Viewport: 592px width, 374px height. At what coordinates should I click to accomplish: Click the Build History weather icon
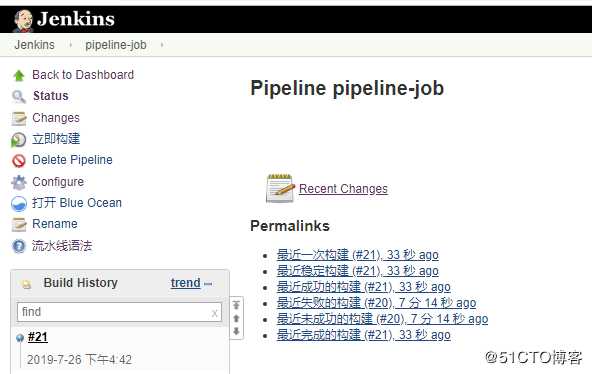coord(26,284)
